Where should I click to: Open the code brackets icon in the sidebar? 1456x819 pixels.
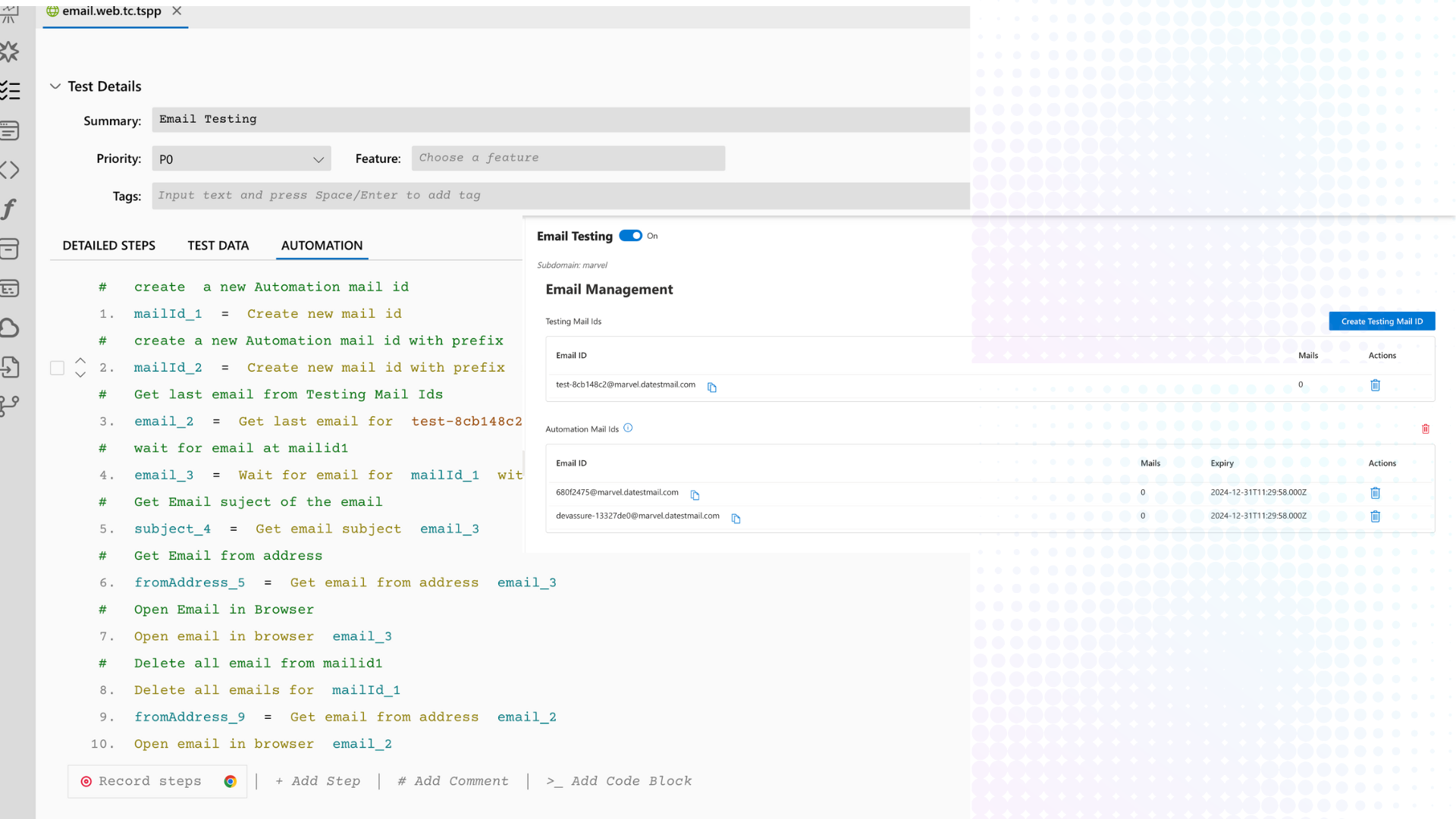pos(10,170)
